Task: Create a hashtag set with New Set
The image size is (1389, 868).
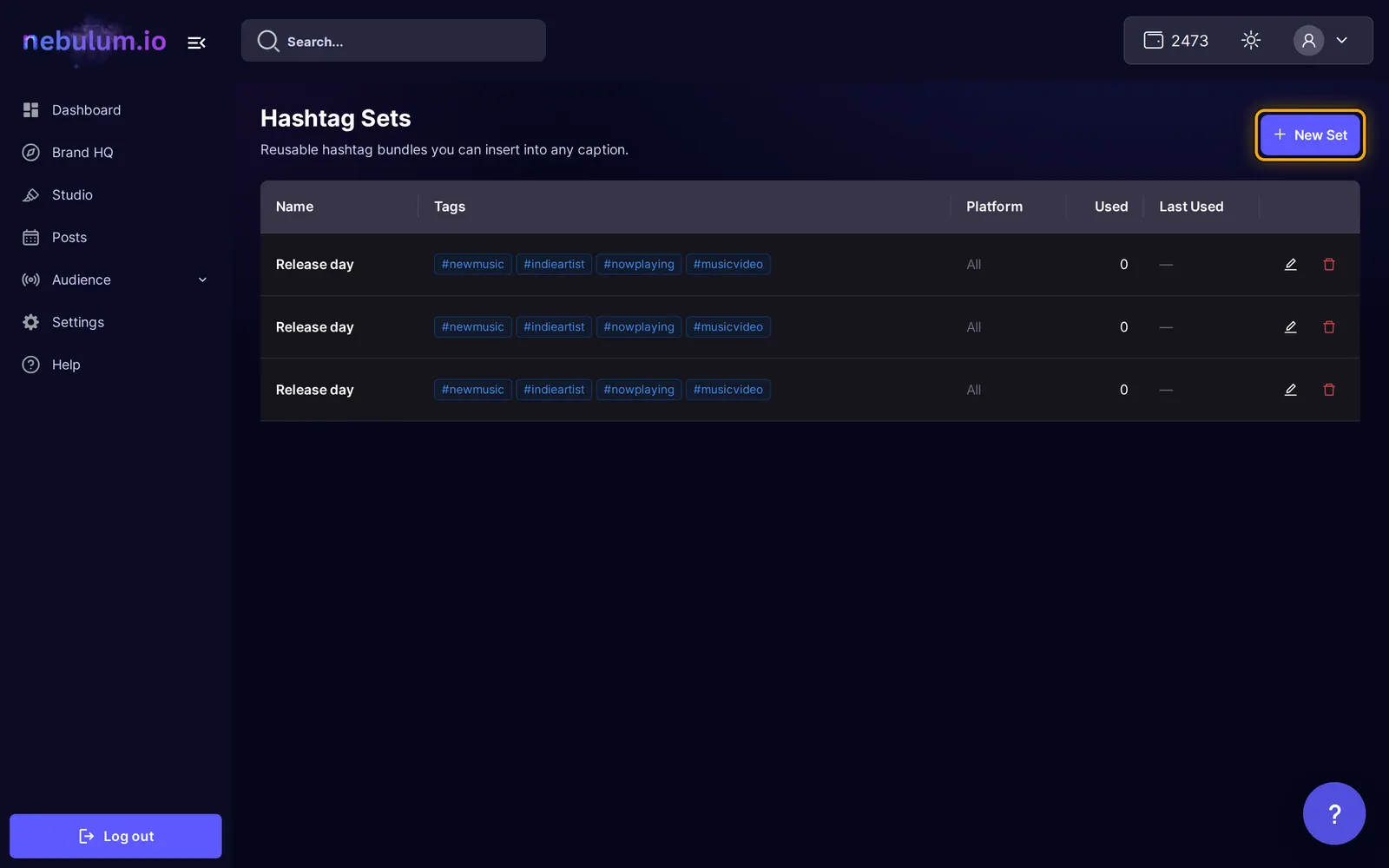Action: coord(1309,135)
